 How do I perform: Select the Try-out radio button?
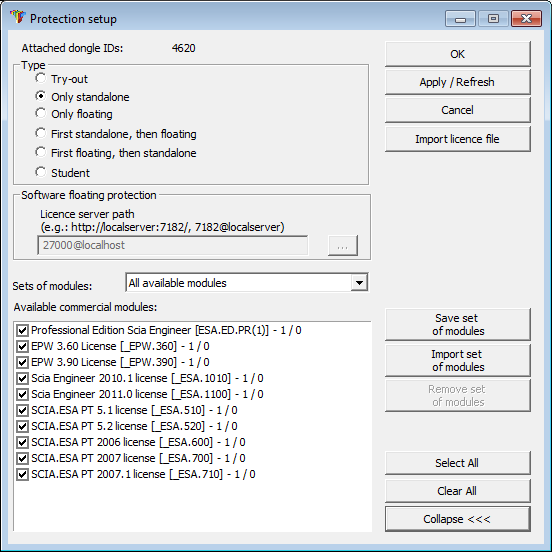[x=40, y=78]
